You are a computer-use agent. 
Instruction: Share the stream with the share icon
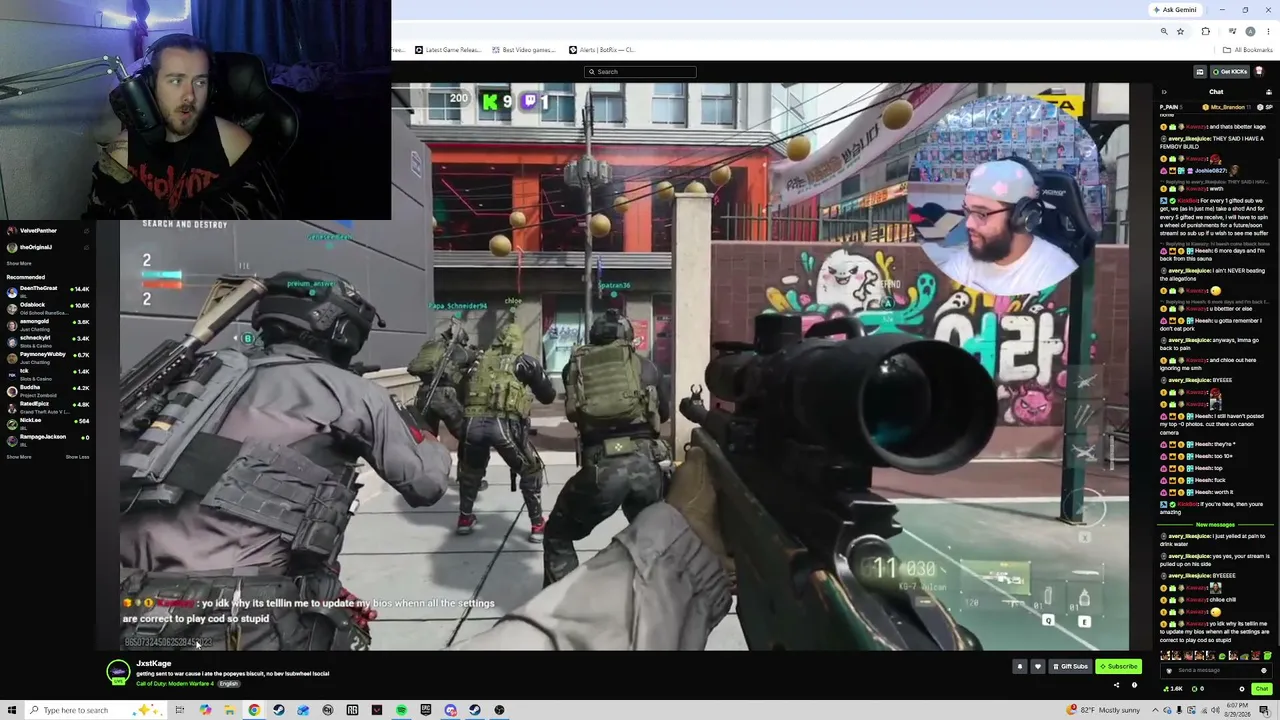click(1116, 685)
